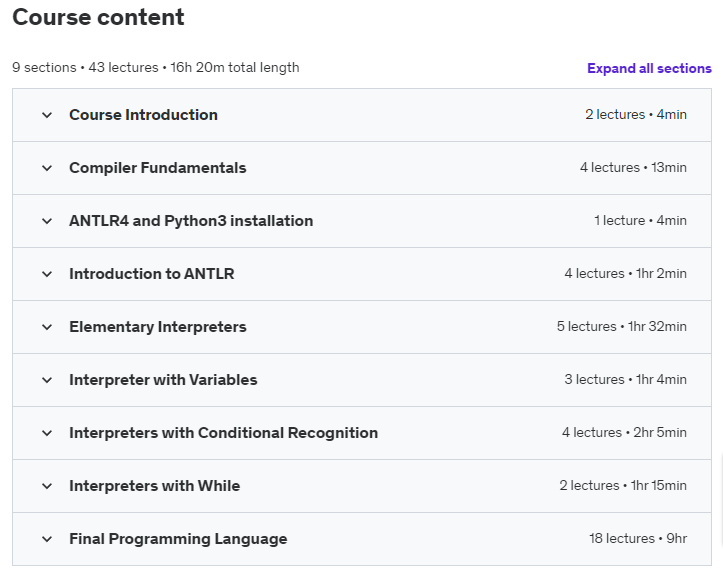The width and height of the screenshot is (723, 570).
Task: Select the Elementary Interpreters title
Action: (158, 327)
